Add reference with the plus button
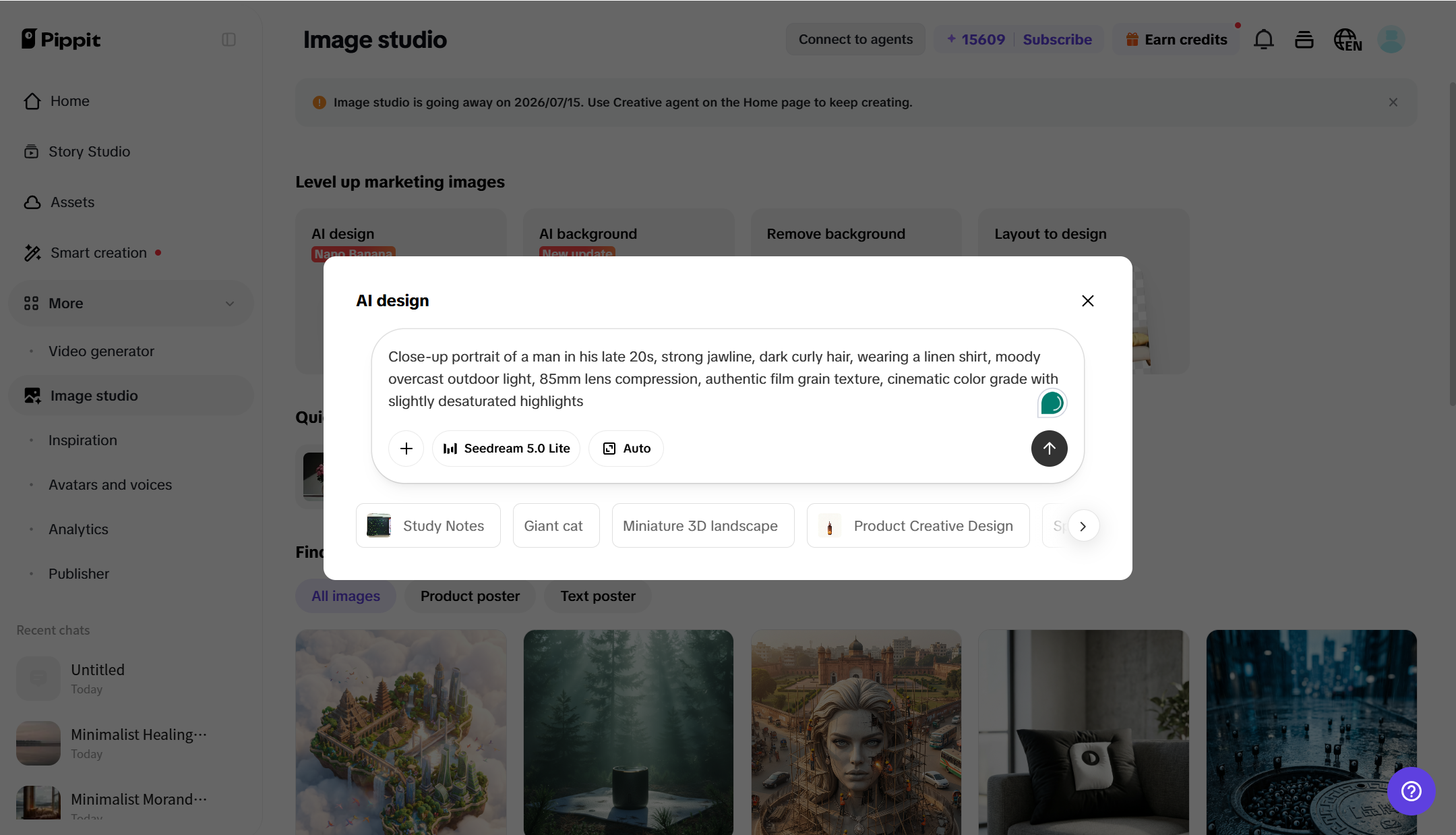 point(406,449)
